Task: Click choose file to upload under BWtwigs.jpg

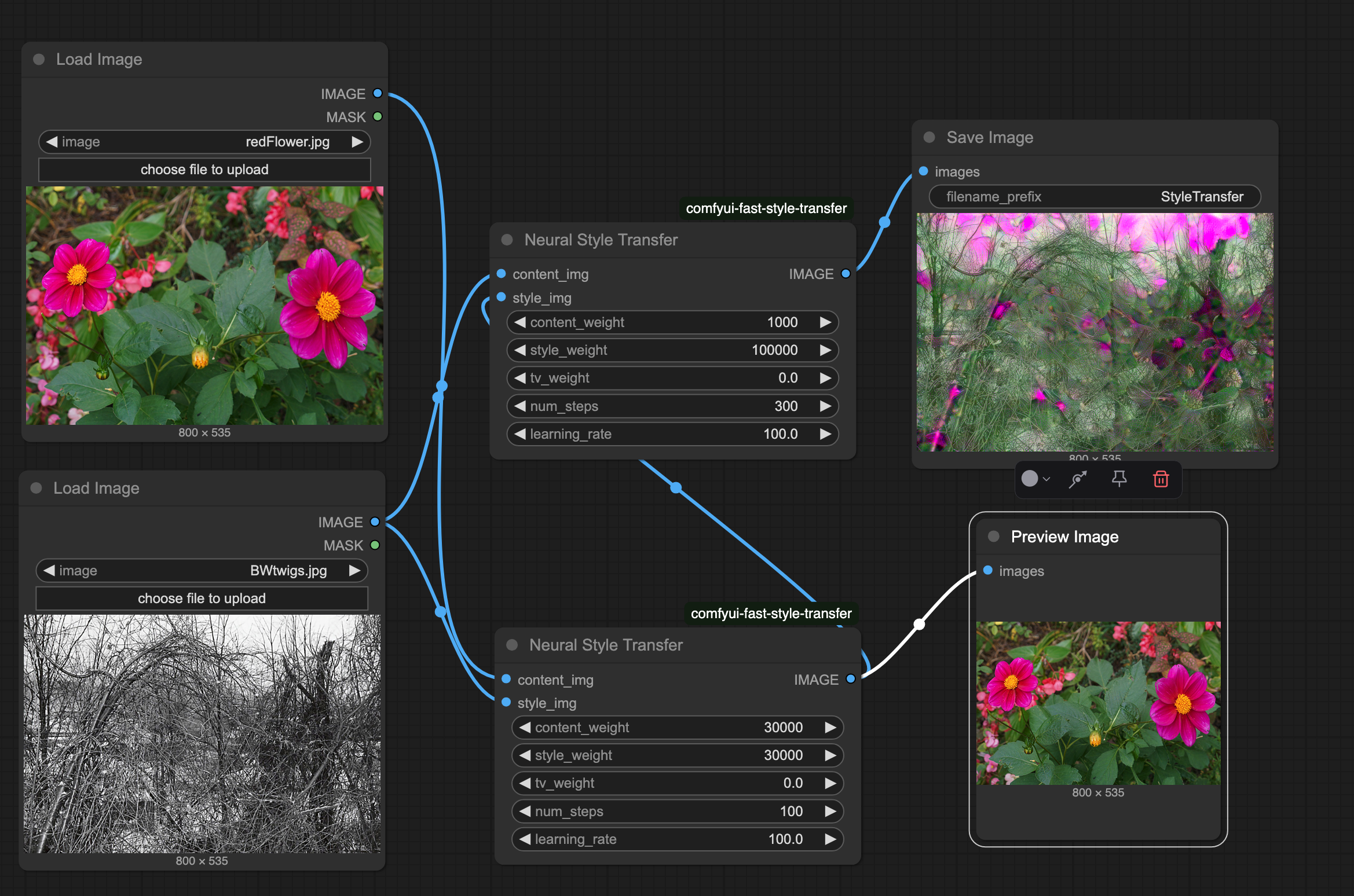Action: 202,598
